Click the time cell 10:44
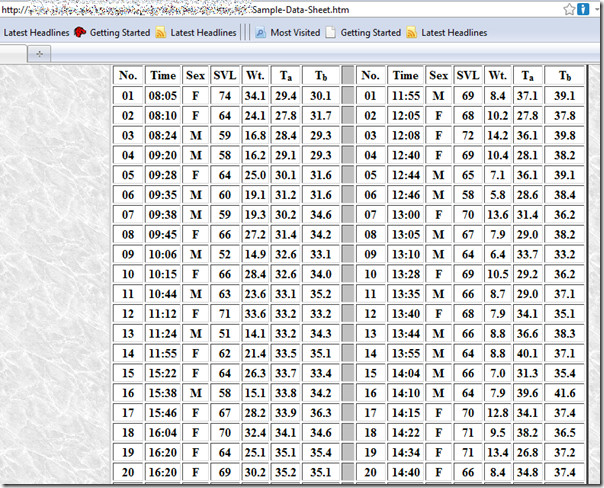 (x=163, y=294)
